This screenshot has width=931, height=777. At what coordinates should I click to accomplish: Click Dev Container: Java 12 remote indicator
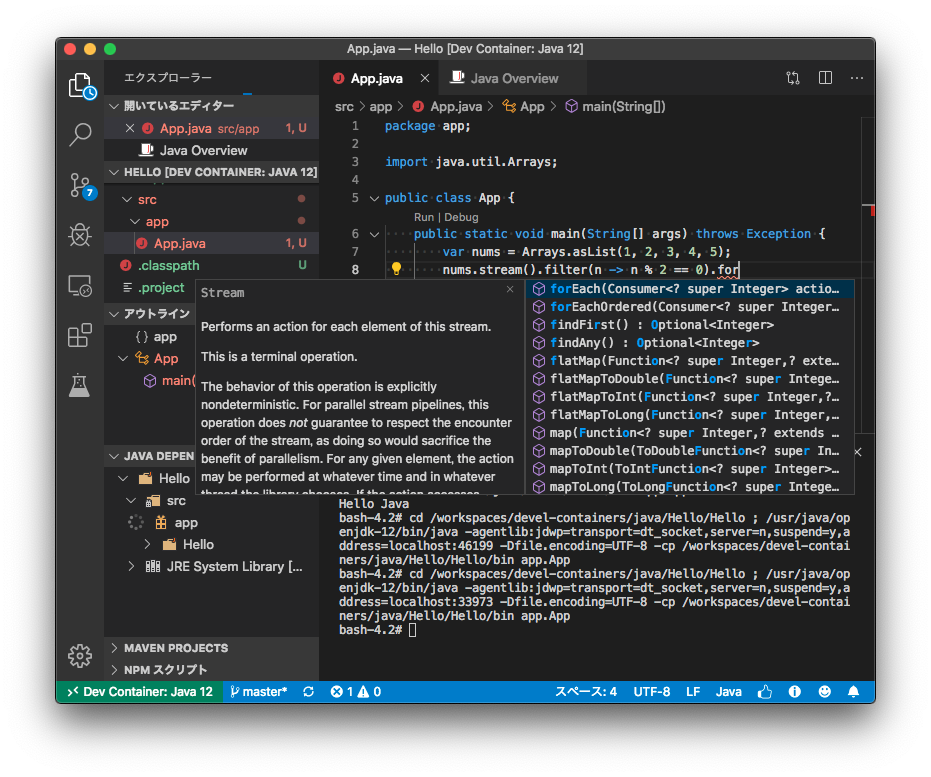[140, 692]
